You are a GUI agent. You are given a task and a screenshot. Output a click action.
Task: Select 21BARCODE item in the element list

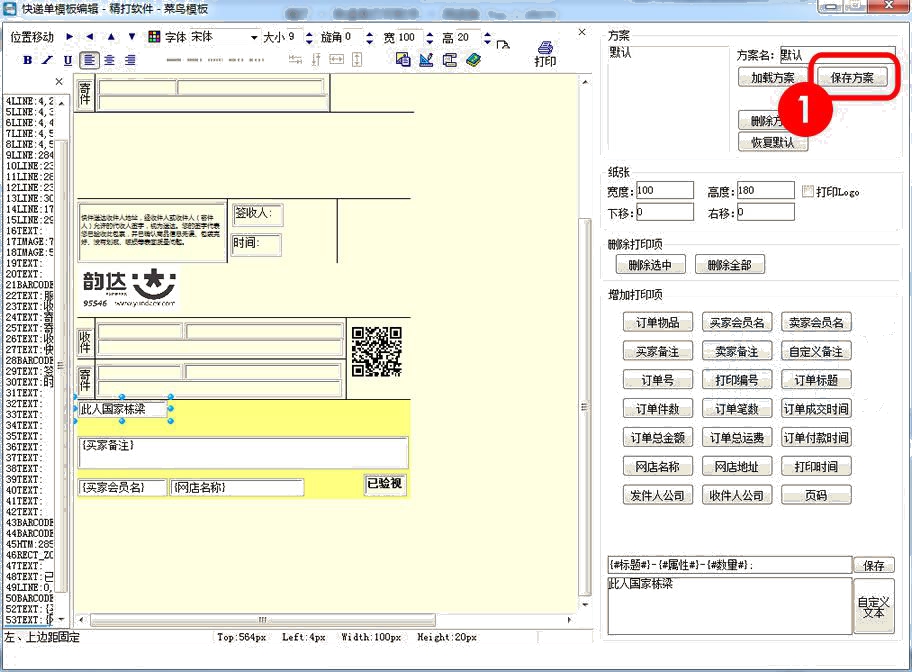point(28,285)
